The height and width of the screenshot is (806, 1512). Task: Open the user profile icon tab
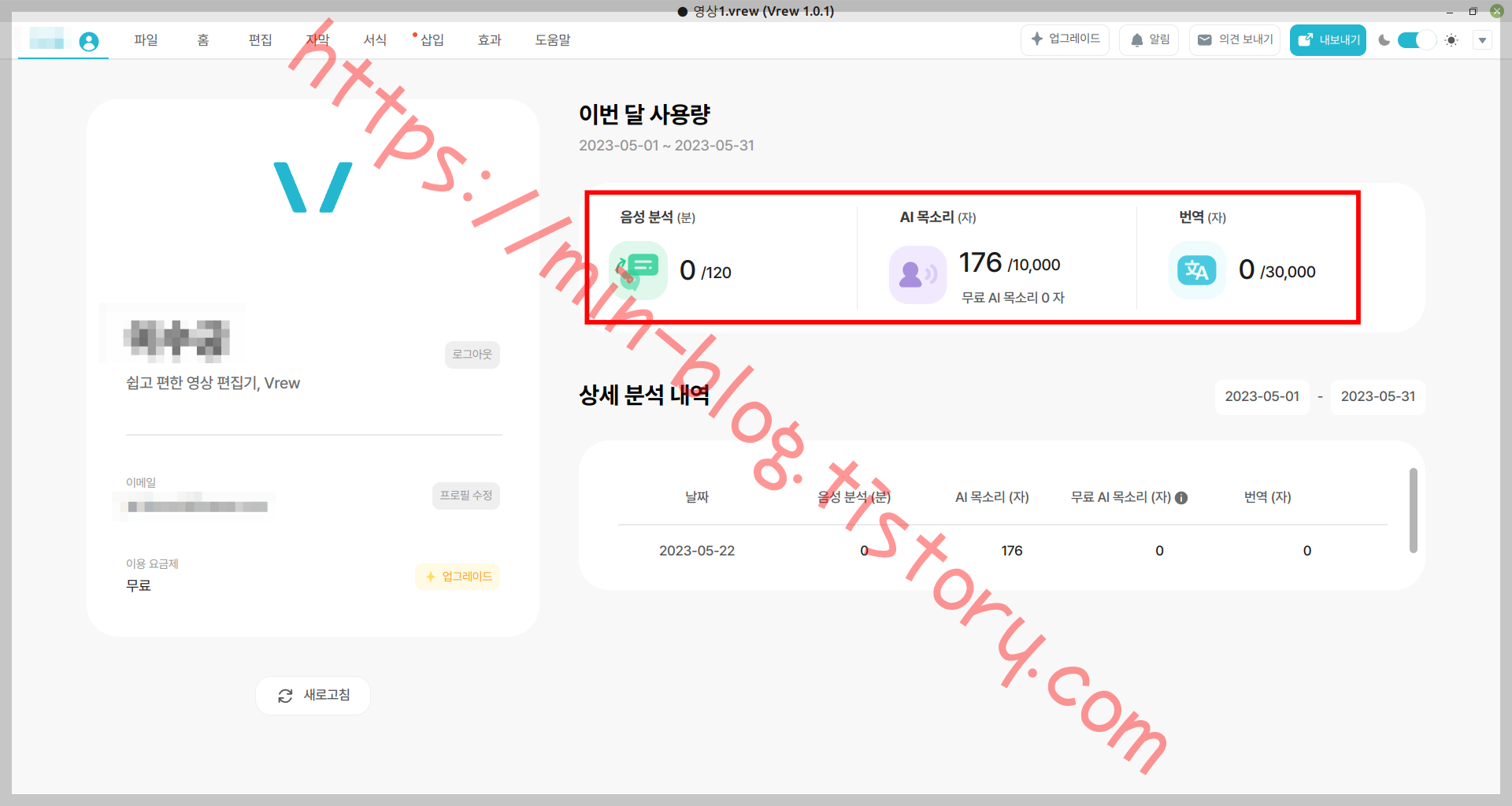click(x=89, y=41)
